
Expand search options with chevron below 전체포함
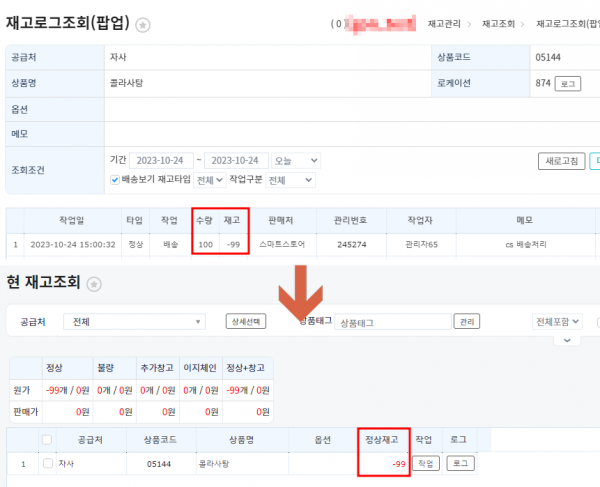tap(569, 341)
